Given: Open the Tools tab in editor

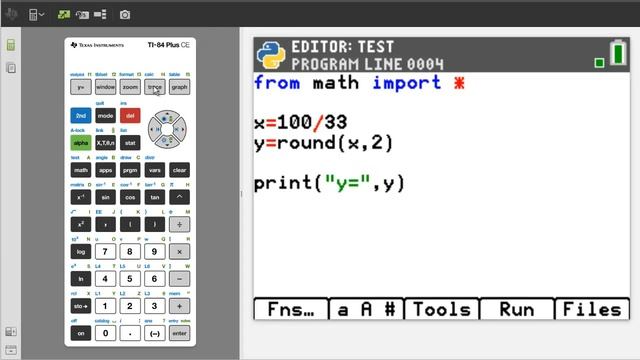Looking at the screenshot, I should pos(442,309).
